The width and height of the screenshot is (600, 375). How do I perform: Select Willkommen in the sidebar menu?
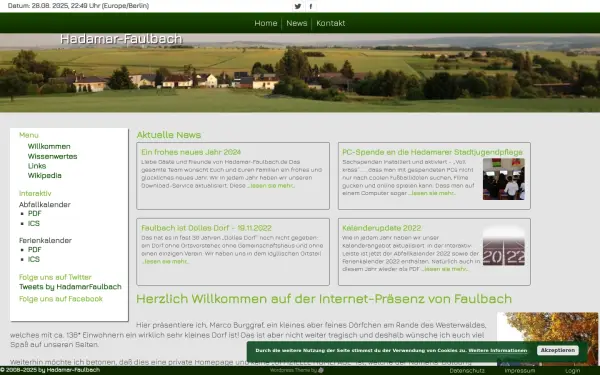tap(49, 147)
